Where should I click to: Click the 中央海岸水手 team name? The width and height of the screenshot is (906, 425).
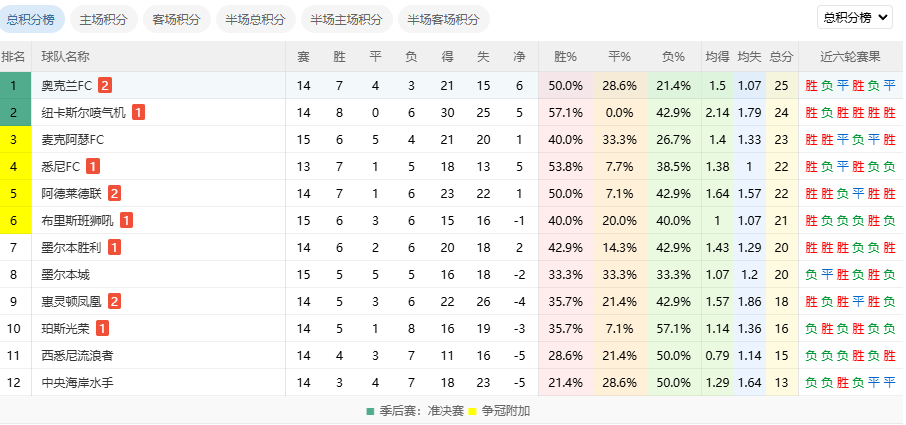tap(78, 382)
